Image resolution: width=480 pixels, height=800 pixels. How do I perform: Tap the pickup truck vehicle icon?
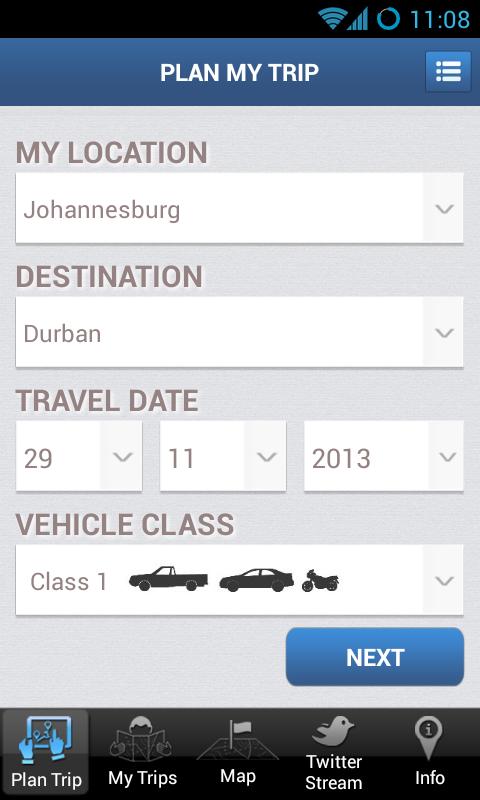click(168, 579)
